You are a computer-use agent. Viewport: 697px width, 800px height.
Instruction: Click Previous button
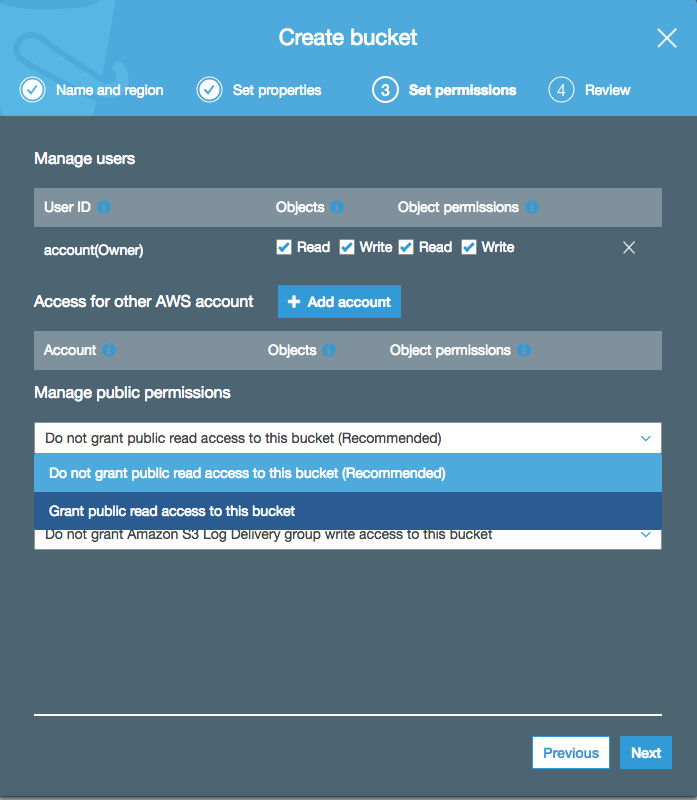[x=571, y=753]
